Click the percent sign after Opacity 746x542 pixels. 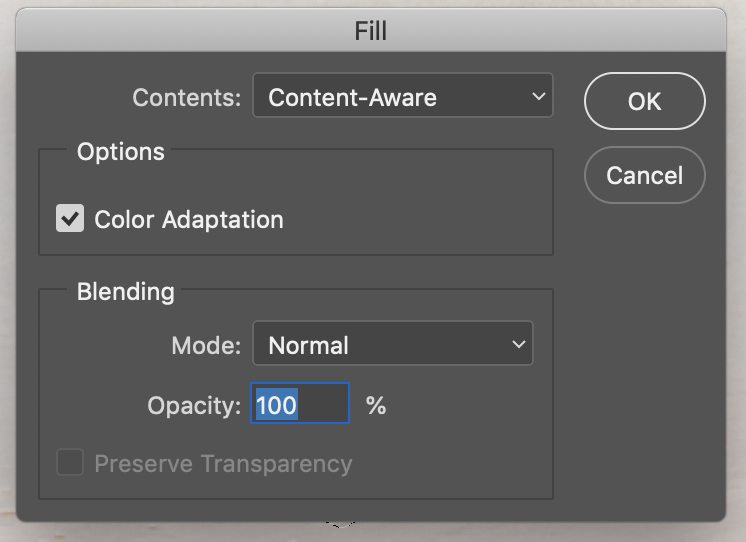click(x=376, y=405)
